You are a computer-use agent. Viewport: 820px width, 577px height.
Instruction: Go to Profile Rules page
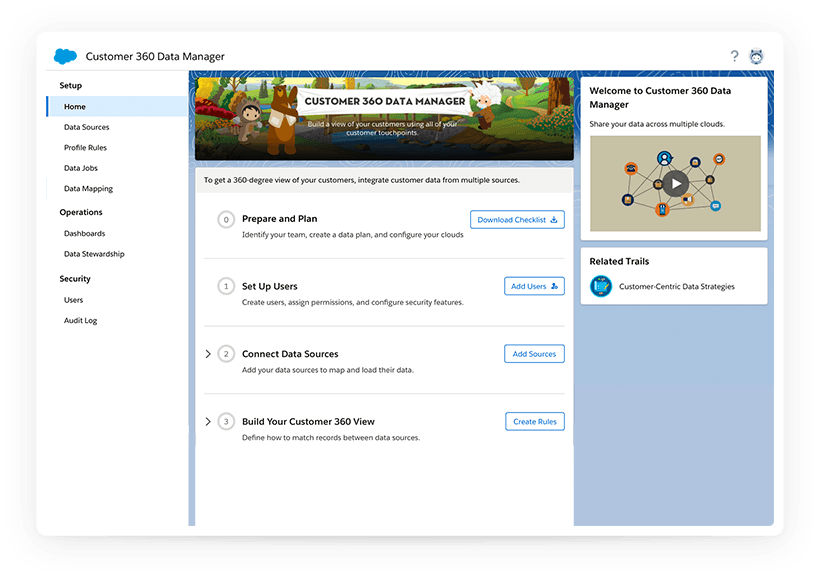[85, 148]
